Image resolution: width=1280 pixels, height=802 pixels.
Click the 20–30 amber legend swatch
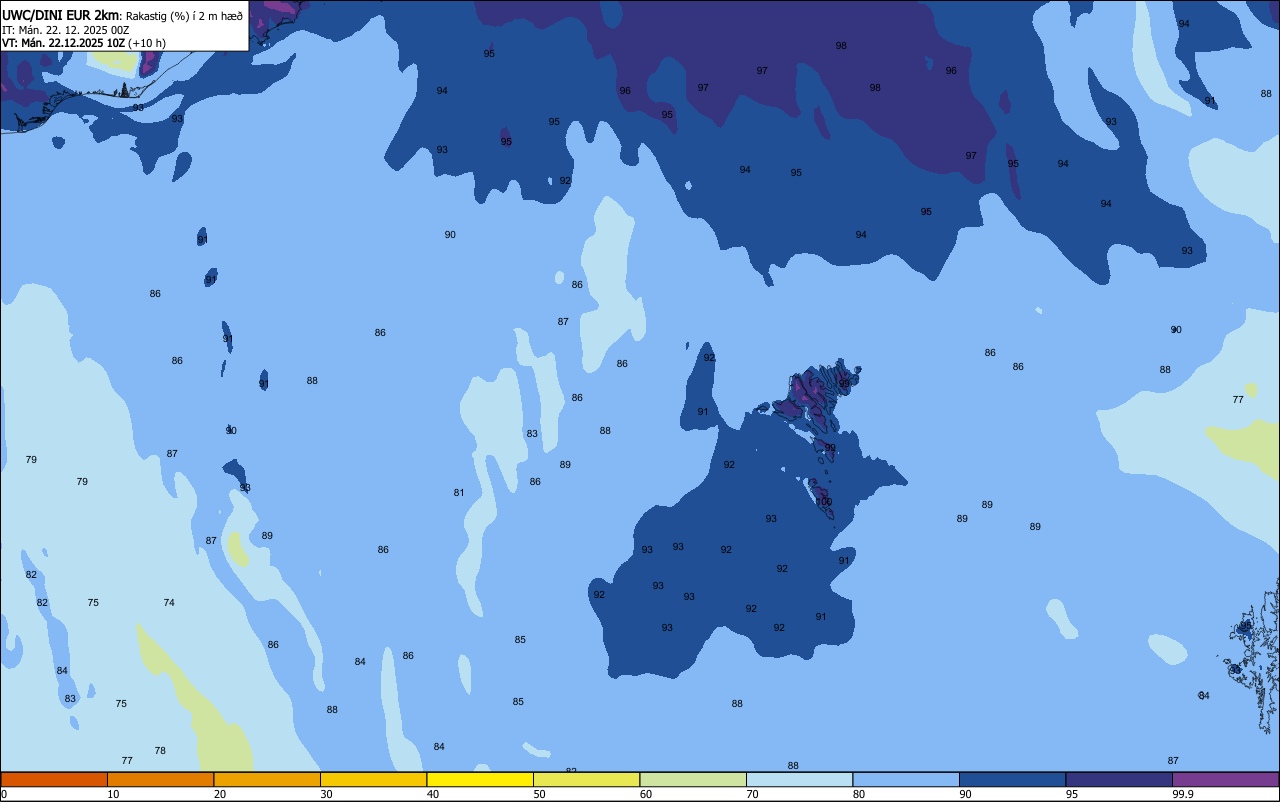click(267, 779)
